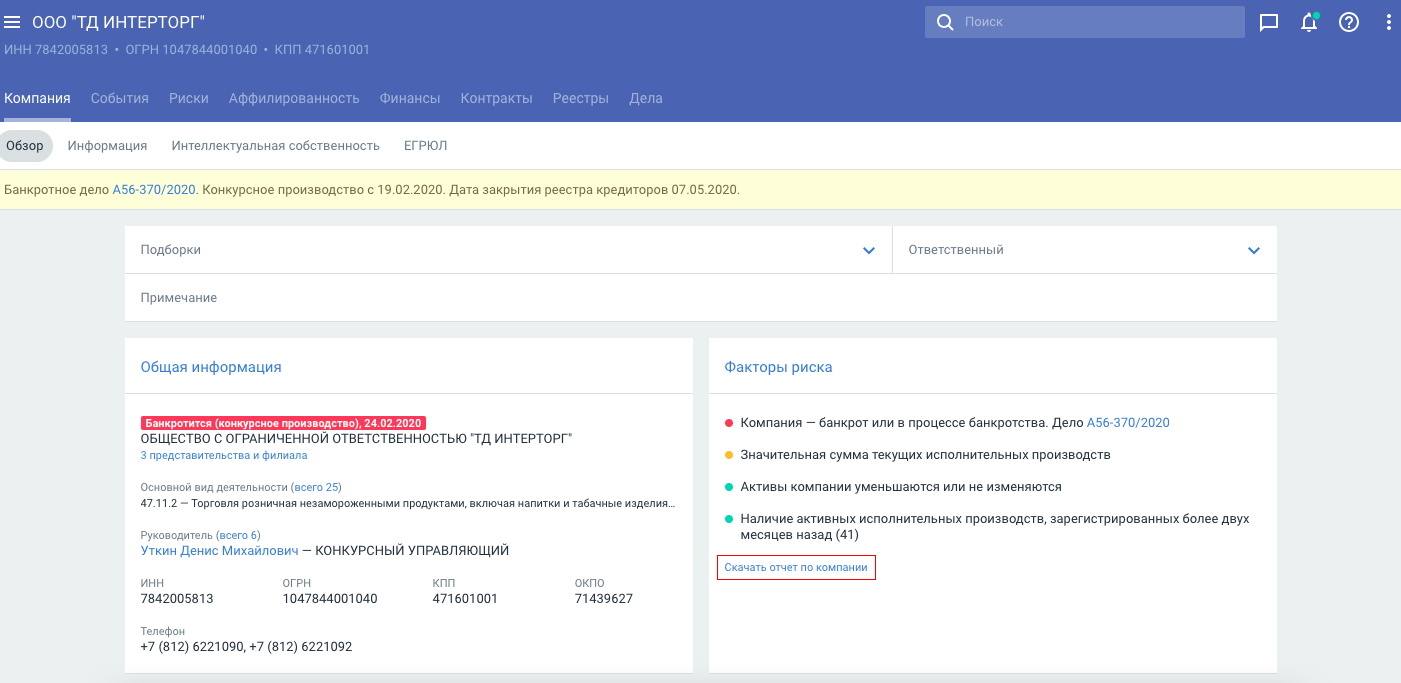
Task: Open Уткин Денис Михайлович profile link
Action: pyautogui.click(x=220, y=551)
